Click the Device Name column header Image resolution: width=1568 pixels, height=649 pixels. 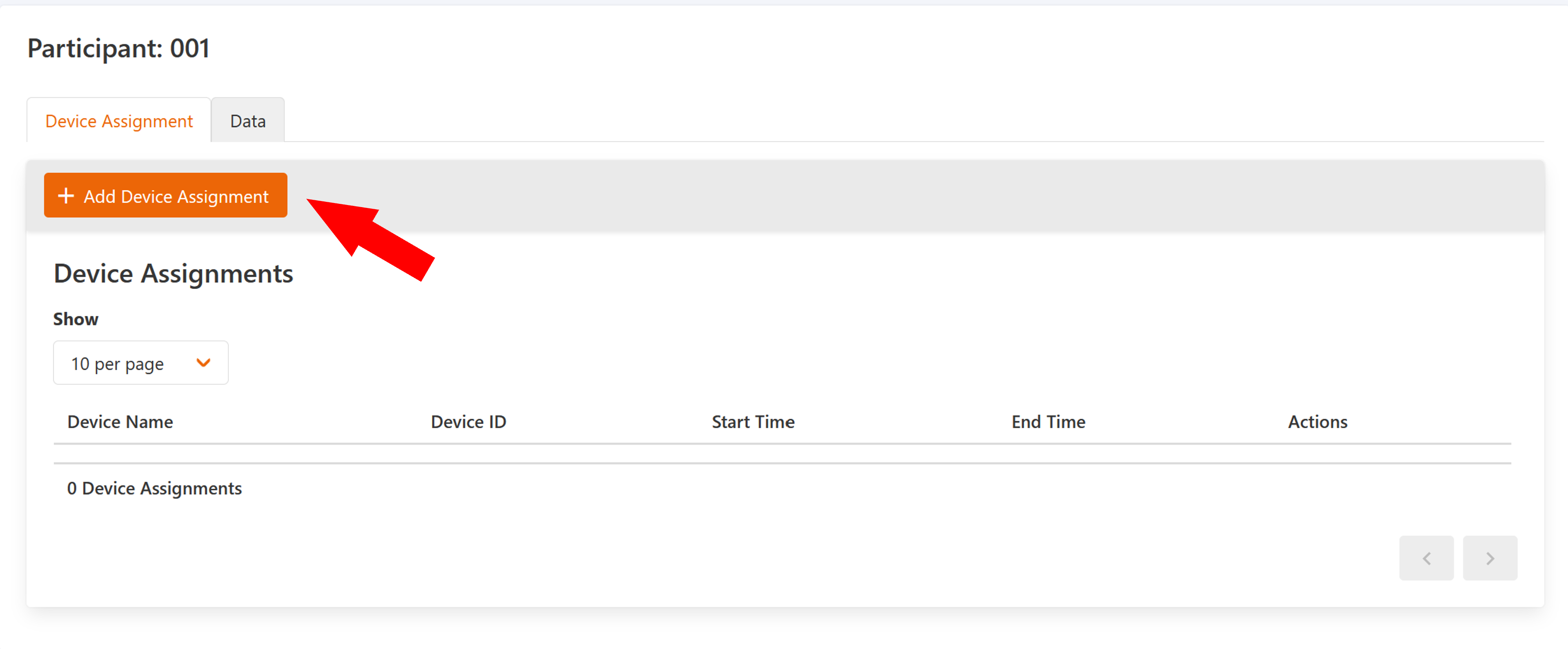(119, 421)
